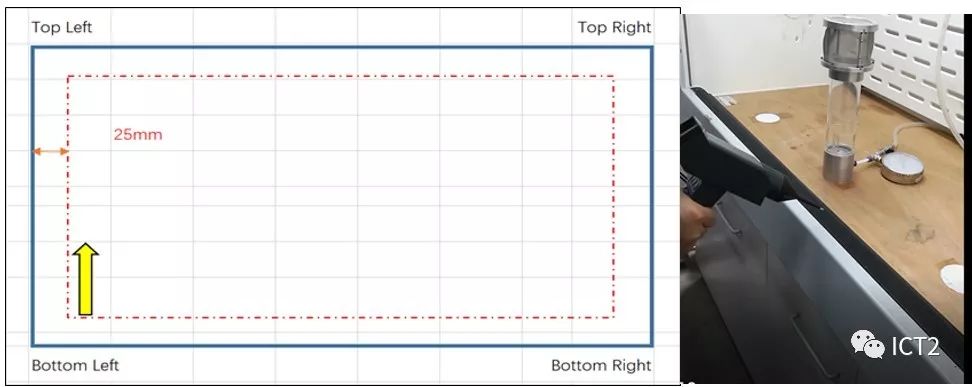Click the red dashed rectangle's top edge
This screenshot has width=972, height=387.
pyautogui.click(x=341, y=76)
